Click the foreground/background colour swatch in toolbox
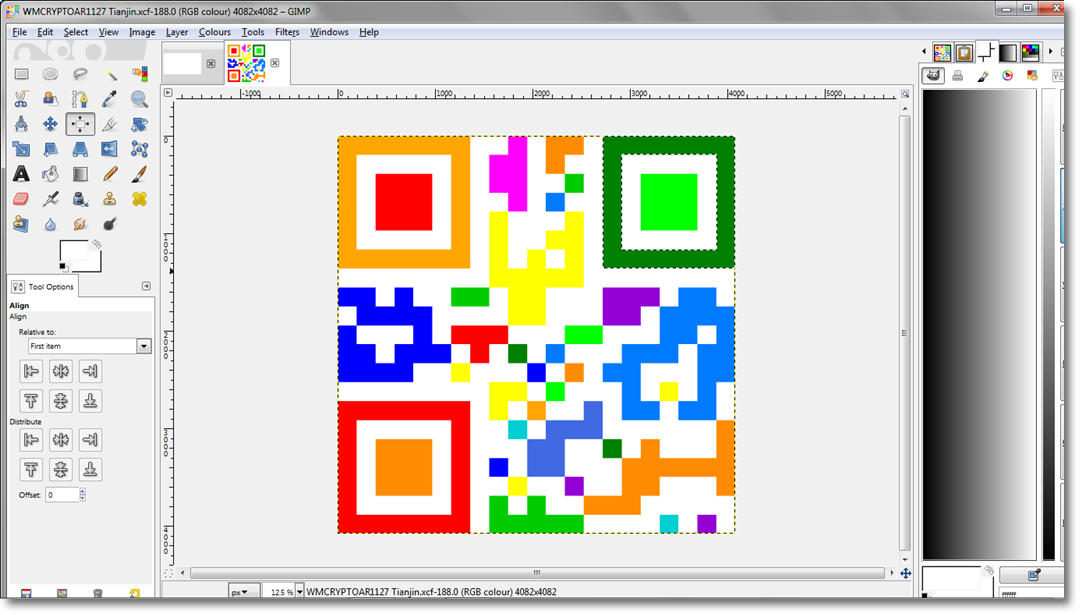This screenshot has width=1080, height=615. (81, 256)
